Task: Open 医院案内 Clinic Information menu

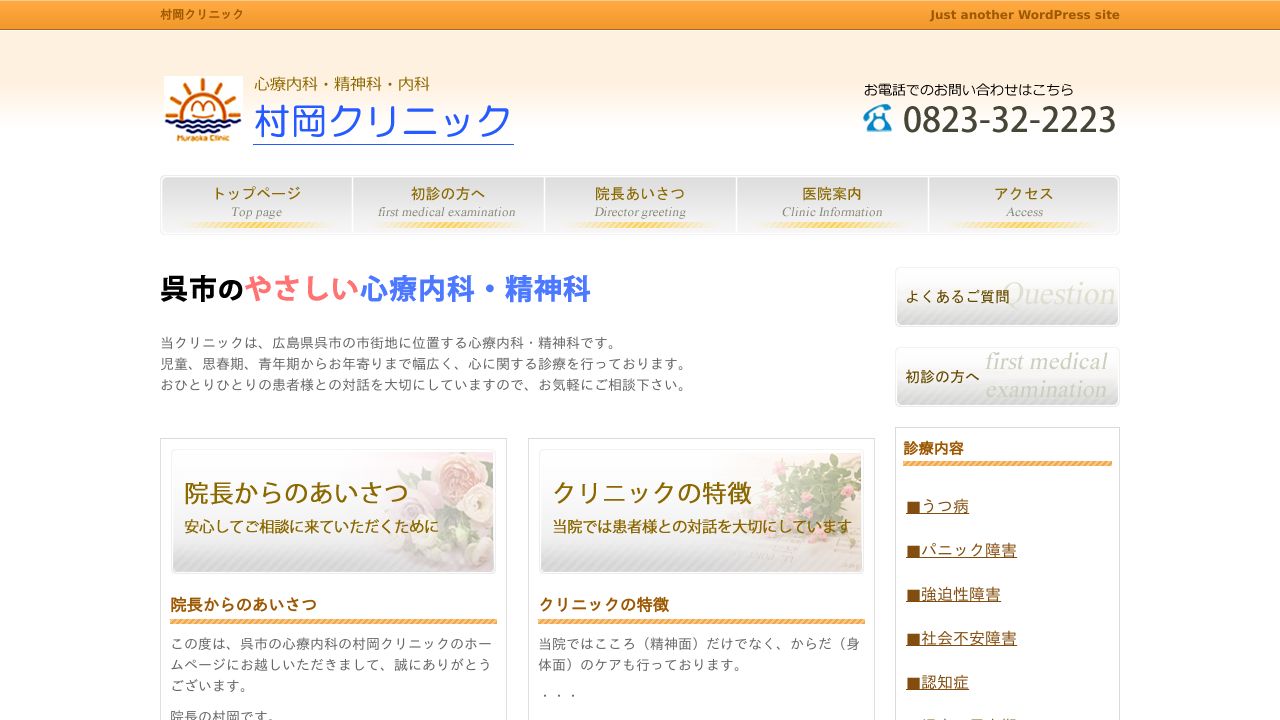Action: coord(832,205)
